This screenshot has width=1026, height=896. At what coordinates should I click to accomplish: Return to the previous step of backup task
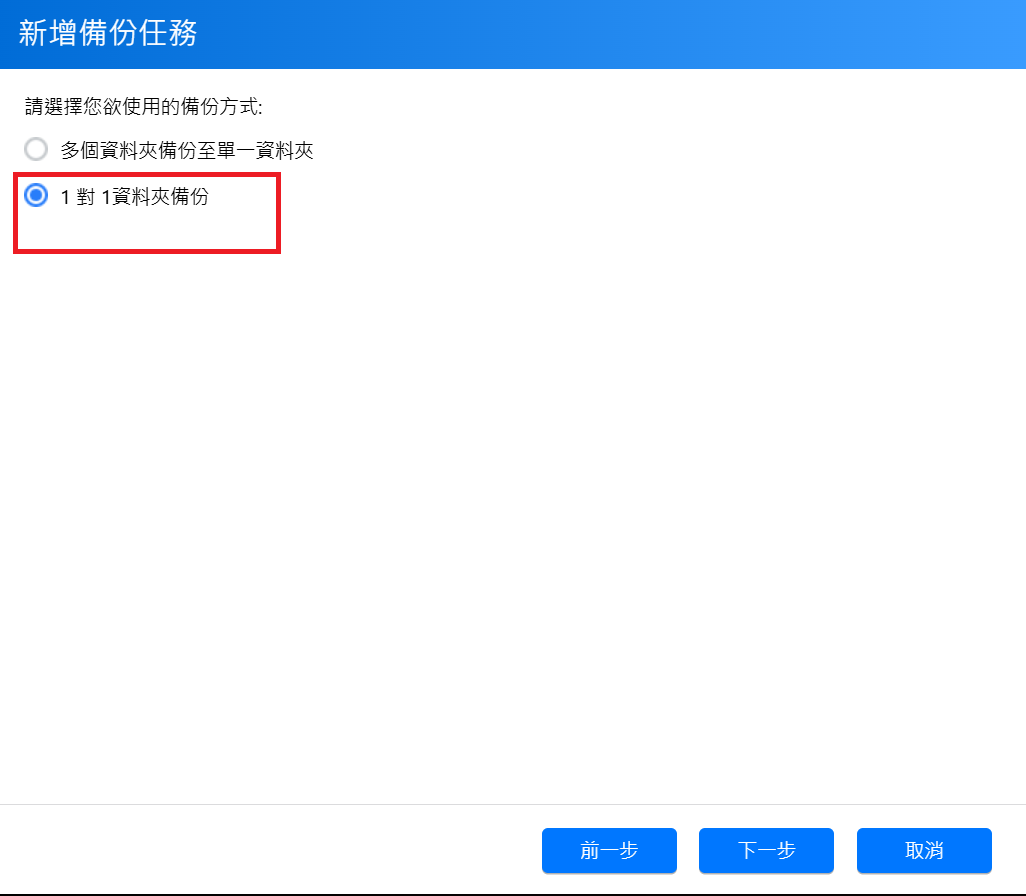(x=609, y=850)
